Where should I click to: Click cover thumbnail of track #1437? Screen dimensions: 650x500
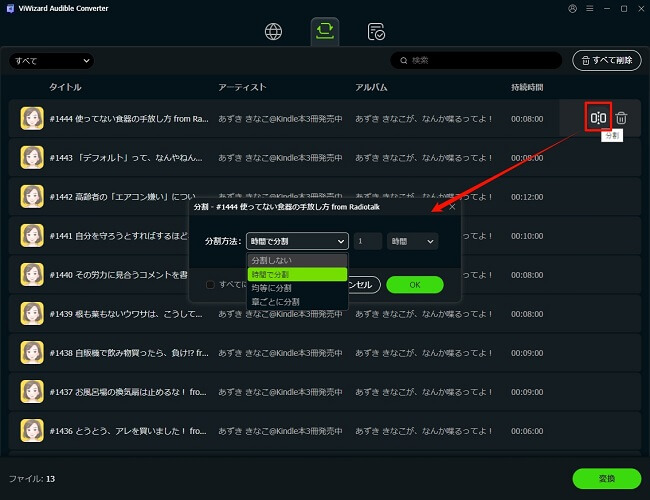(32, 391)
